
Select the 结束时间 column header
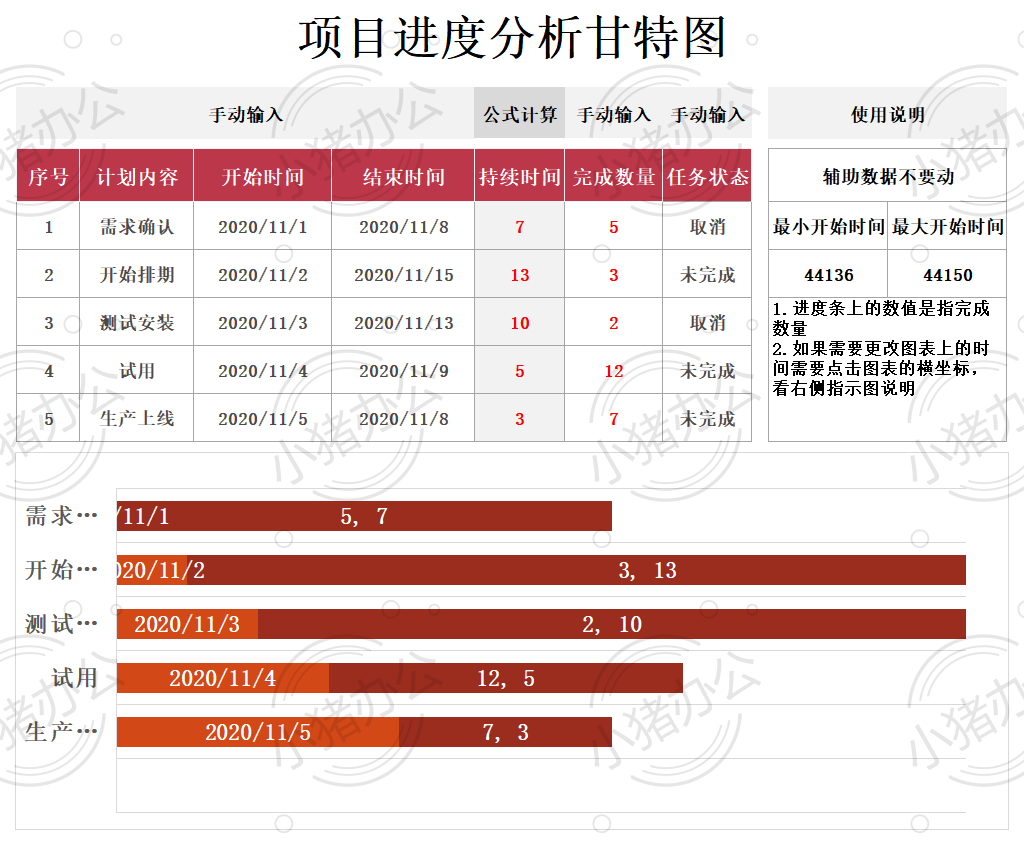coord(403,176)
